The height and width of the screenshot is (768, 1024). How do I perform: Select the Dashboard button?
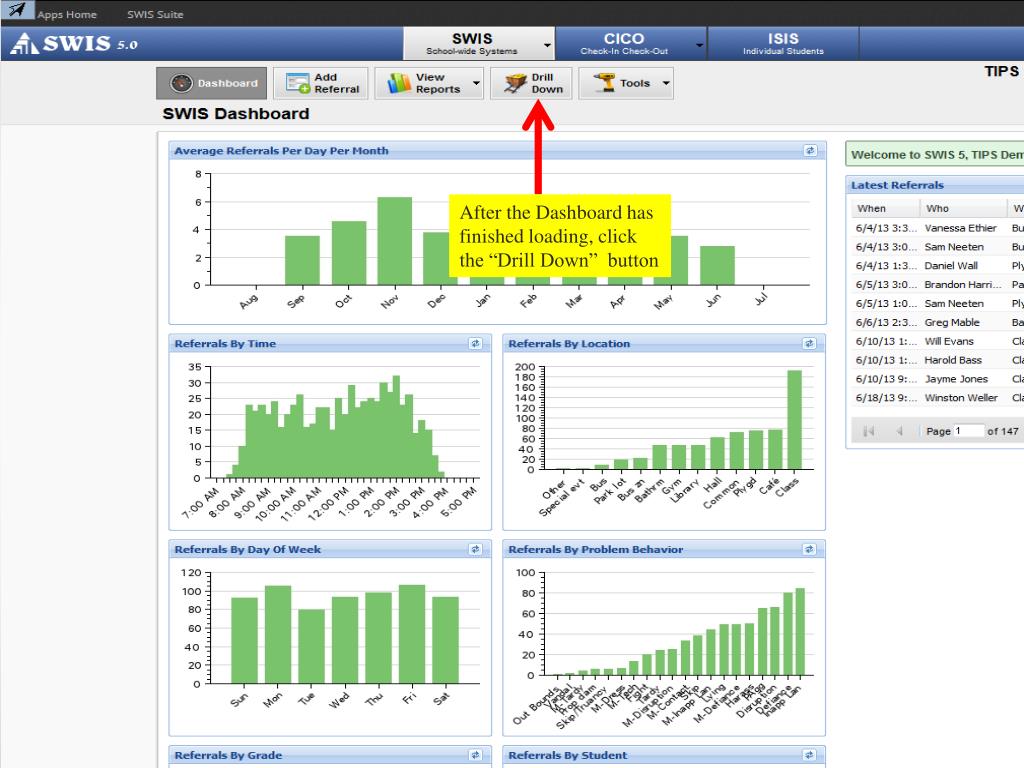pos(212,83)
